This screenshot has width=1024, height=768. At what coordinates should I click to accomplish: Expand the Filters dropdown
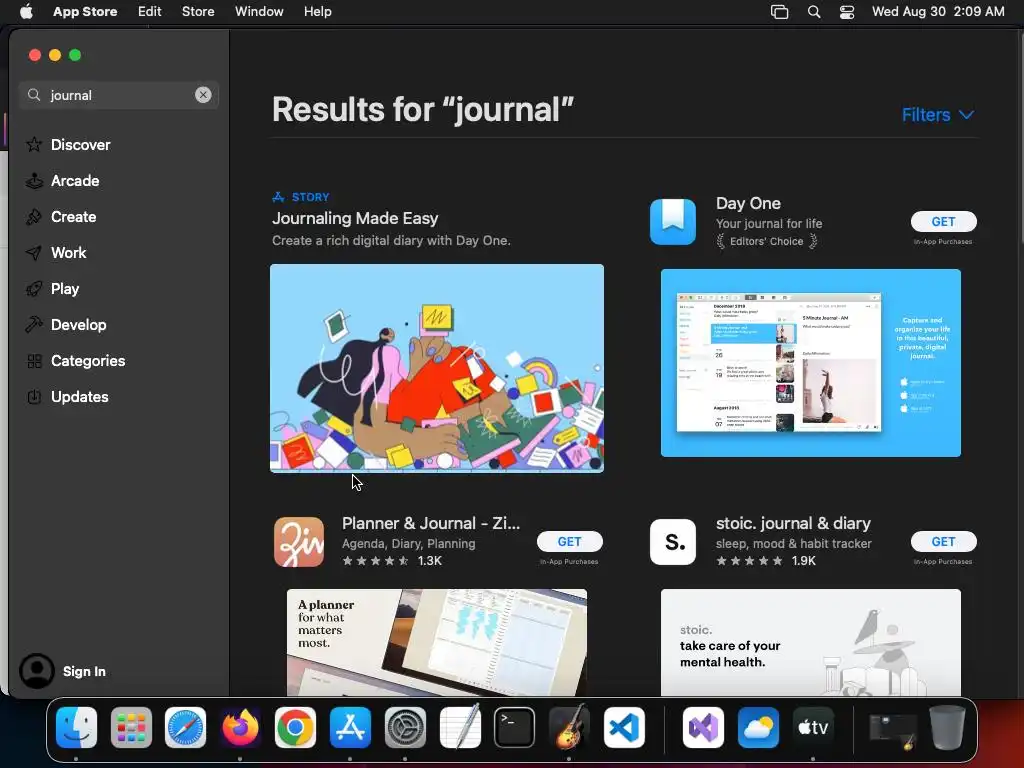(938, 114)
